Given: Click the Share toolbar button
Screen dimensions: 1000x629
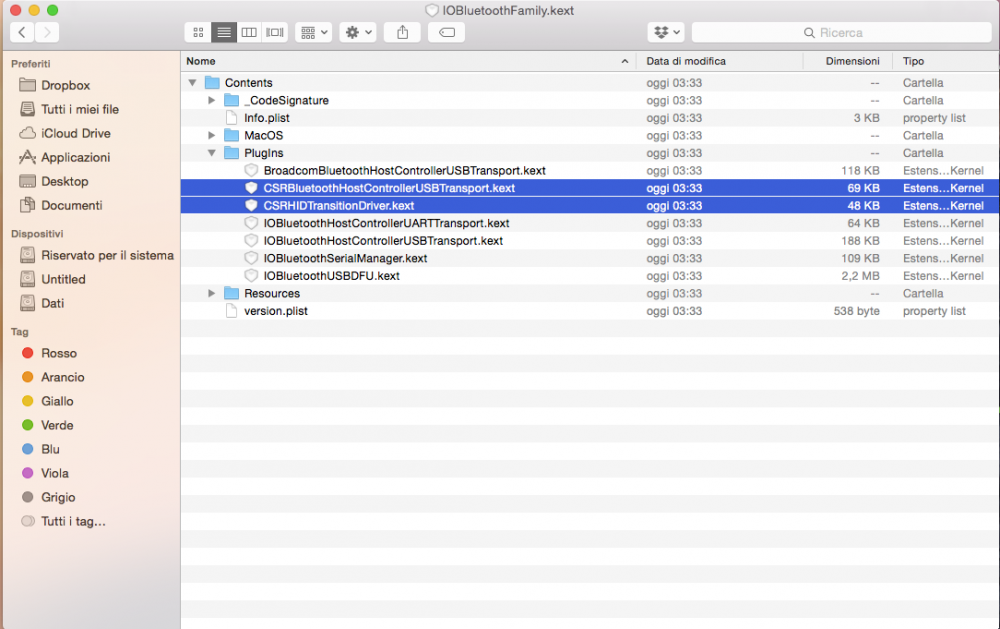Looking at the screenshot, I should point(402,32).
